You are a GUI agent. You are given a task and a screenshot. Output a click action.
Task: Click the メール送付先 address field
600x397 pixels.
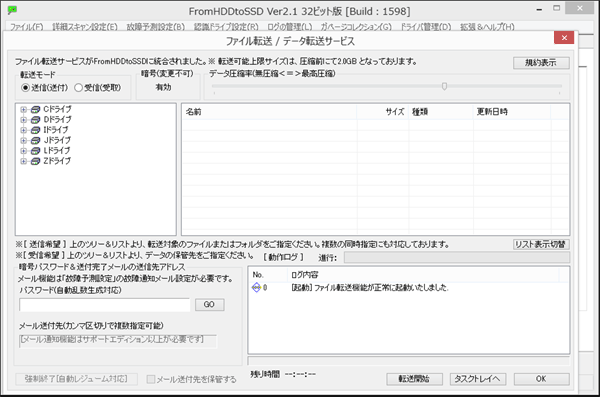pyautogui.click(x=118, y=341)
